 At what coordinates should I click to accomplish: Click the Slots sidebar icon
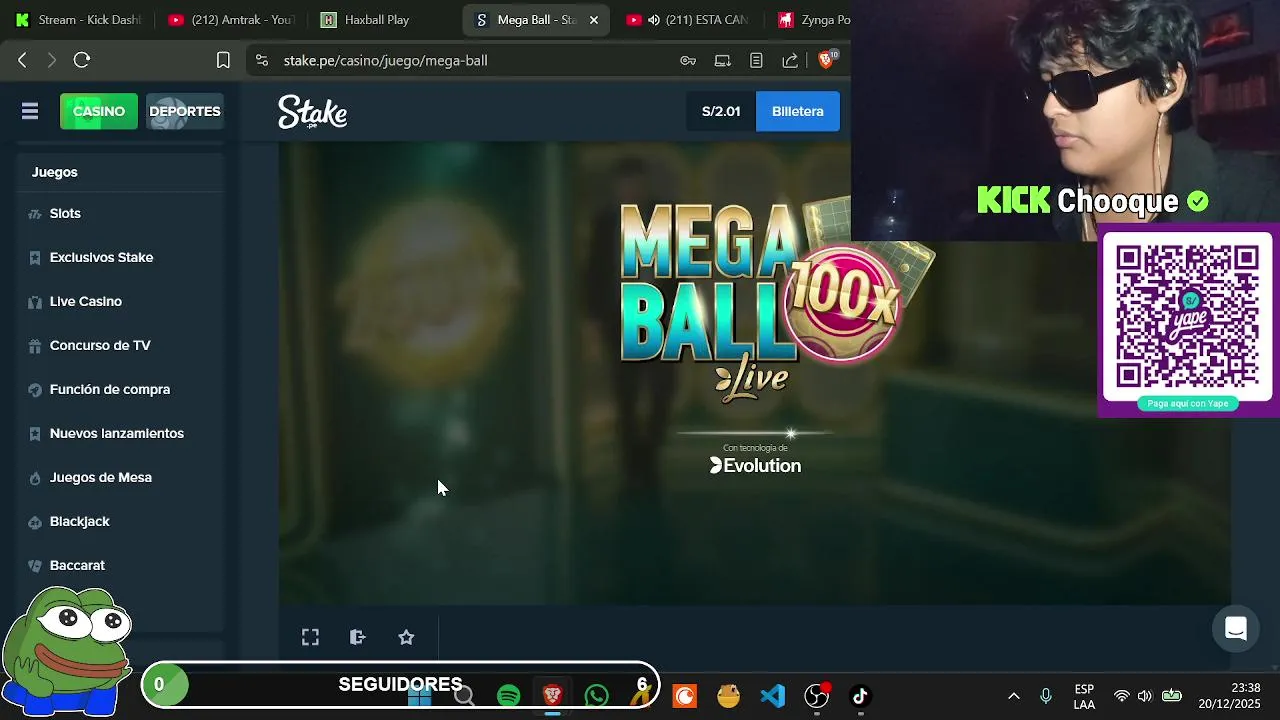coord(35,214)
